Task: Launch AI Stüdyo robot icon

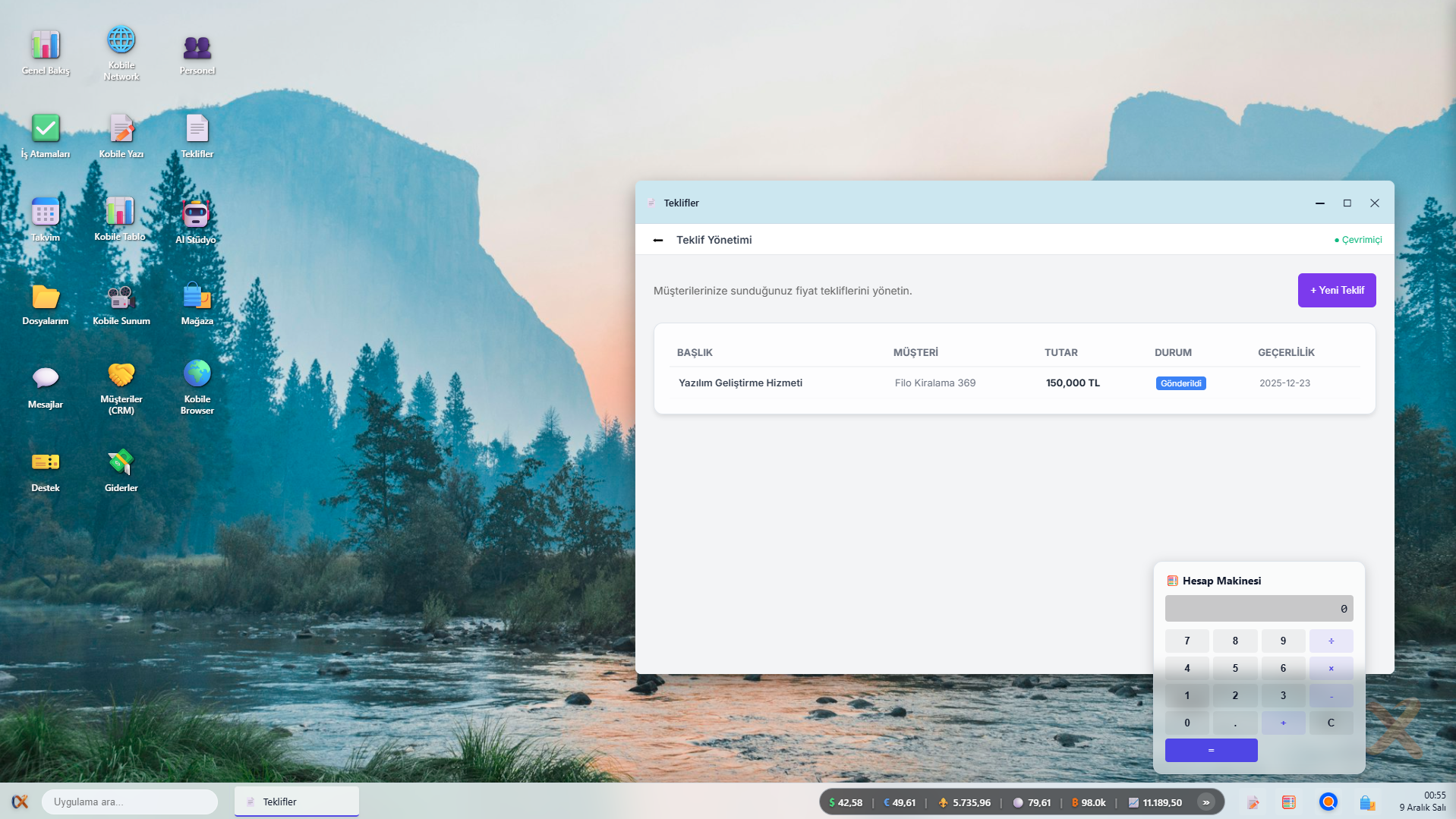Action: click(x=196, y=215)
